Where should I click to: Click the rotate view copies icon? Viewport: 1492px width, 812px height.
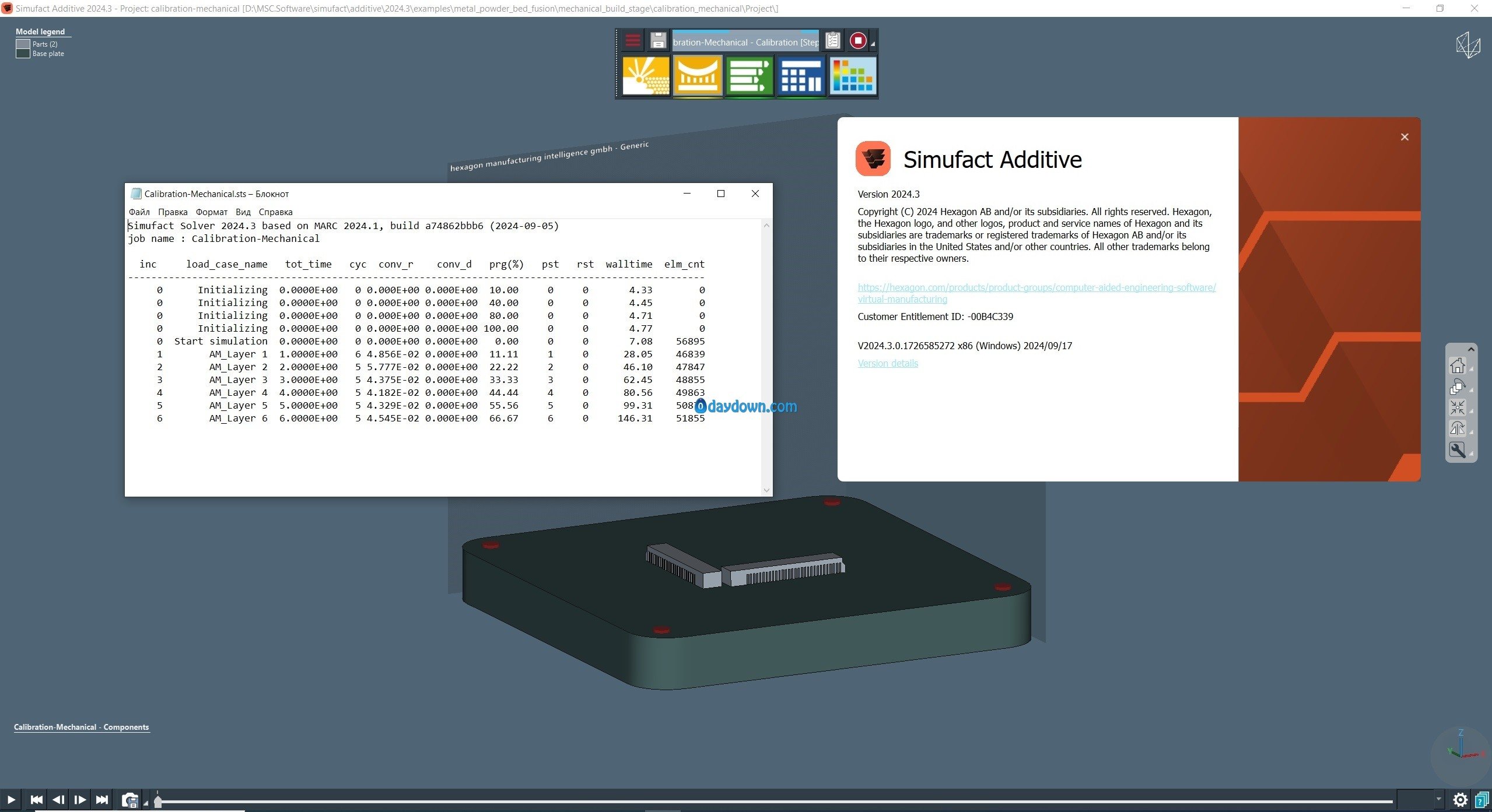(1457, 386)
